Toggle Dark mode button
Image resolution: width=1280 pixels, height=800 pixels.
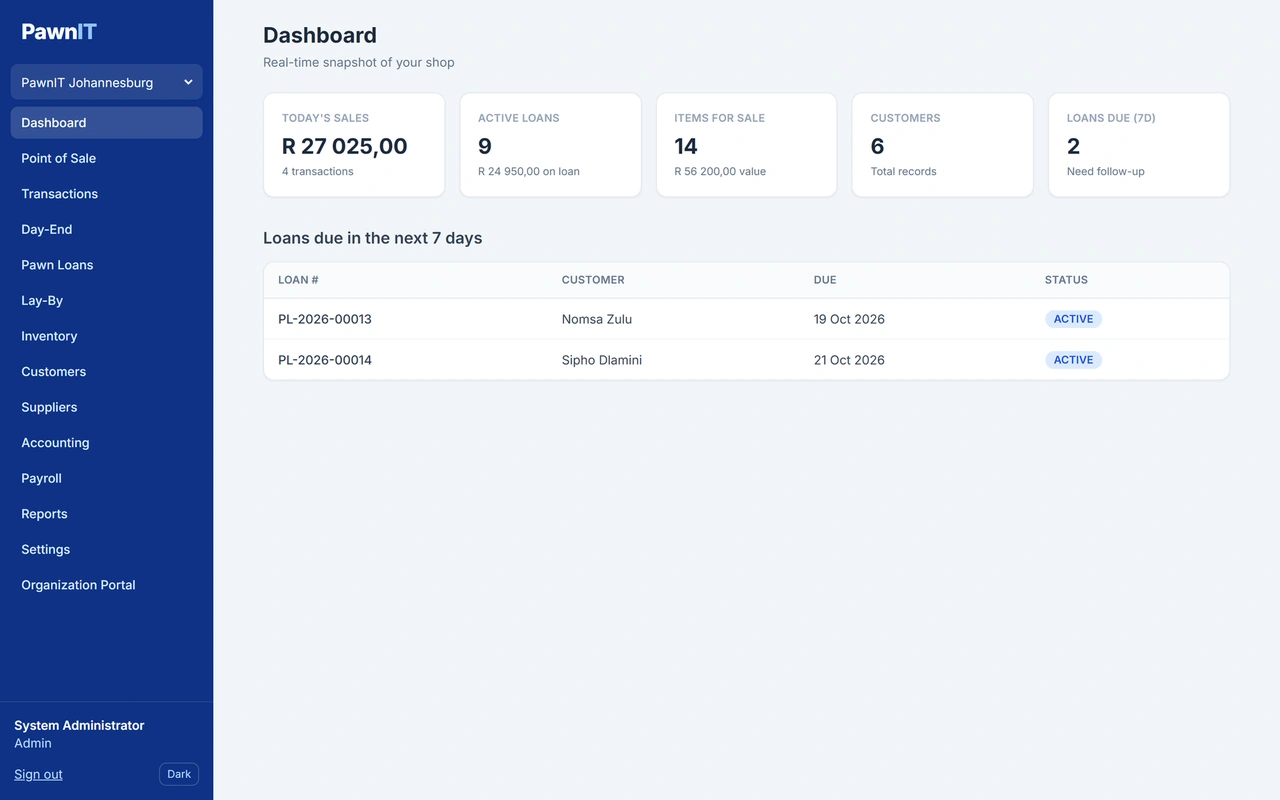(x=179, y=774)
